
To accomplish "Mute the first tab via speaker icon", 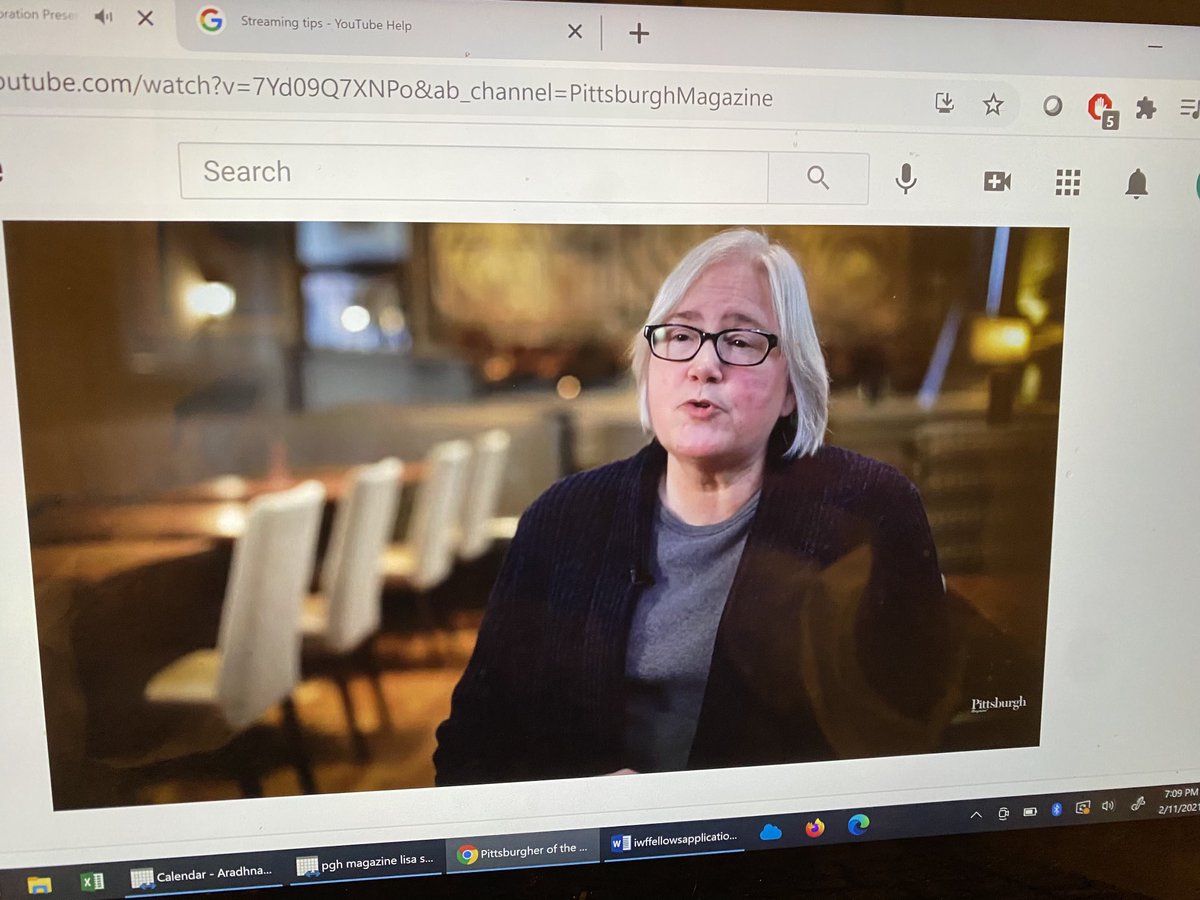I will pyautogui.click(x=103, y=17).
